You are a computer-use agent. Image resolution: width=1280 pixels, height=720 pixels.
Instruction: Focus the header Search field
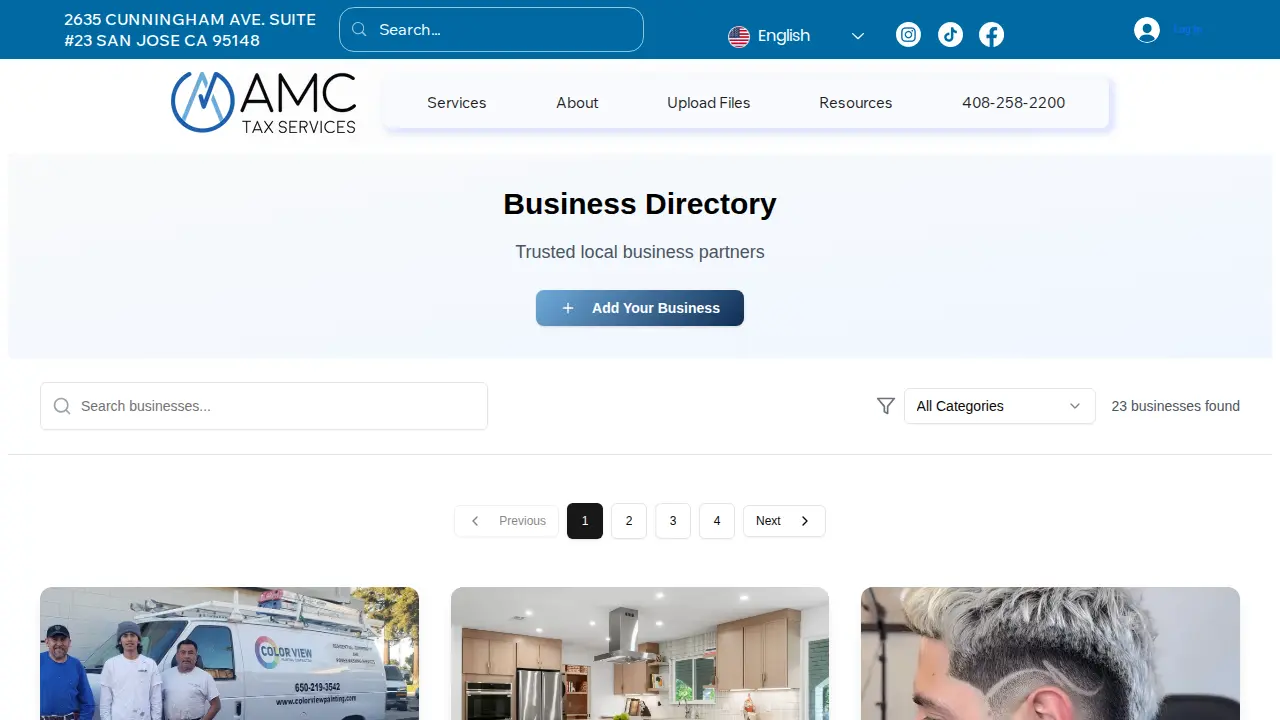(x=491, y=30)
